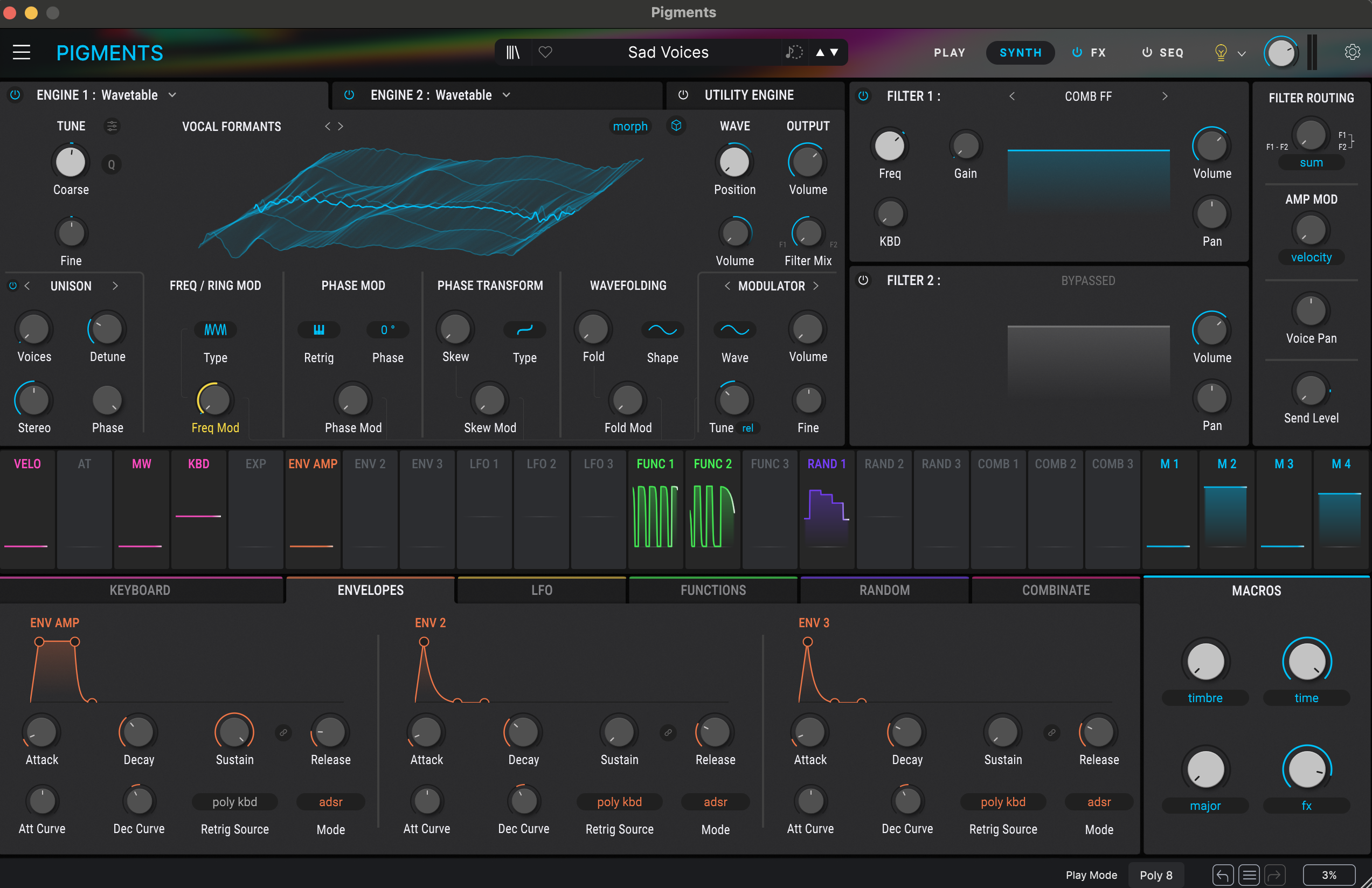Toggle the Q quantize button under Tune
The width and height of the screenshot is (1372, 888).
pyautogui.click(x=111, y=164)
